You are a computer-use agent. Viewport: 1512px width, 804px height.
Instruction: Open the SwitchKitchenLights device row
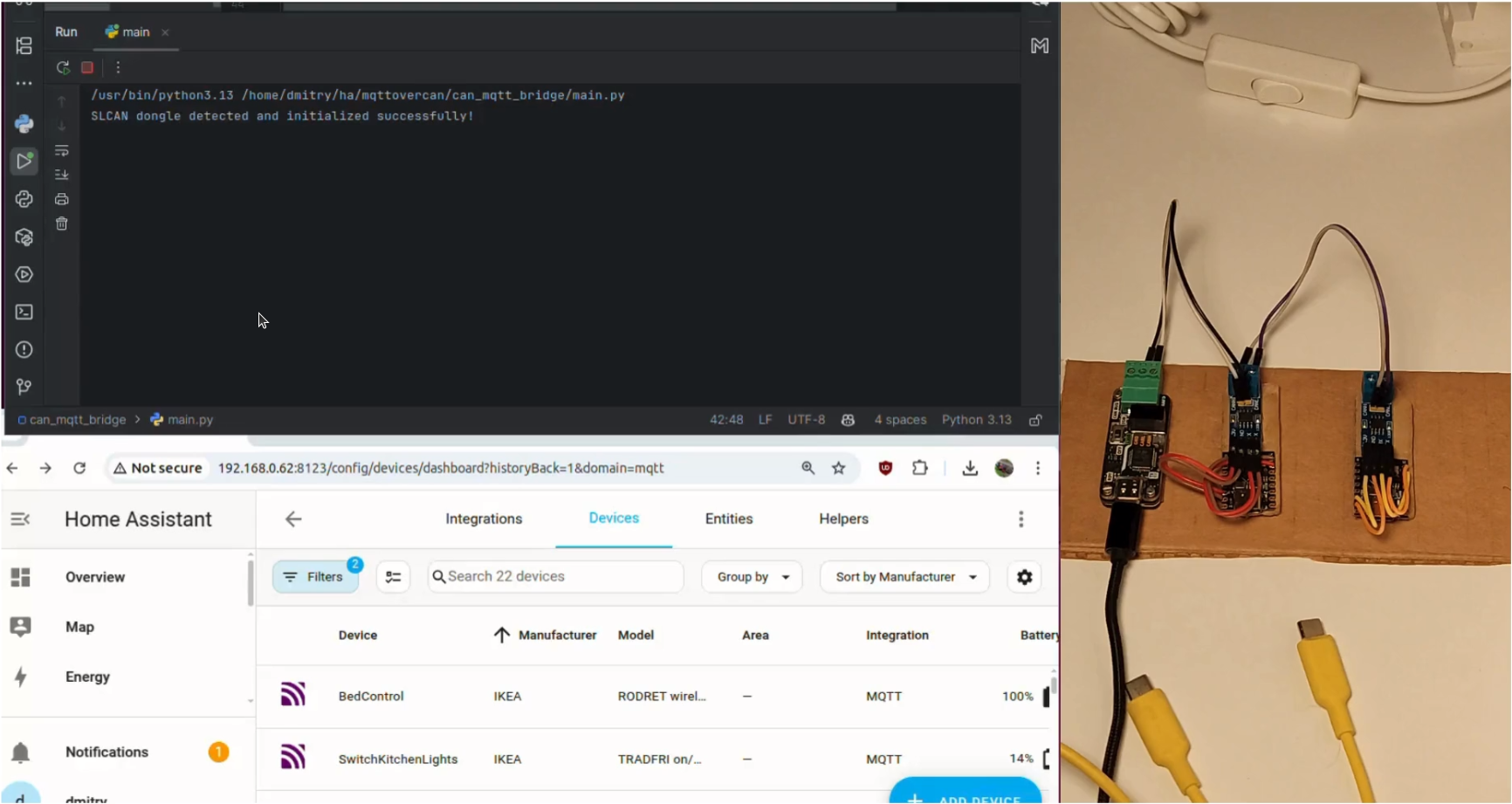(x=655, y=759)
